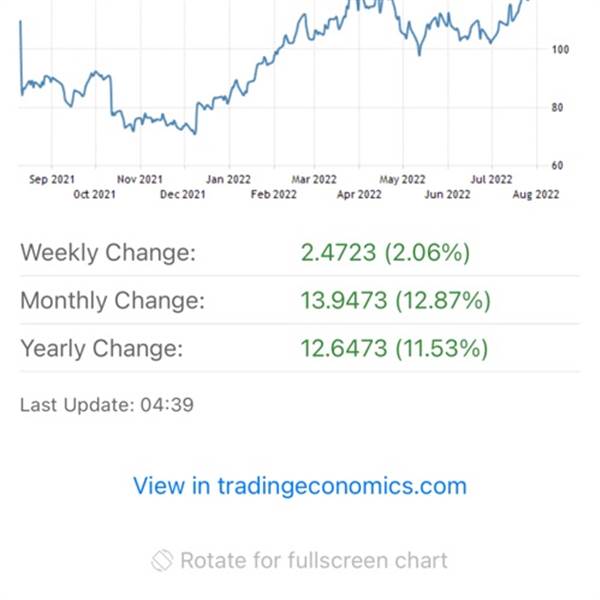Tap the 12.6473 (11.53%) yearly value
Viewport: 600px width, 600px height.
tap(395, 348)
